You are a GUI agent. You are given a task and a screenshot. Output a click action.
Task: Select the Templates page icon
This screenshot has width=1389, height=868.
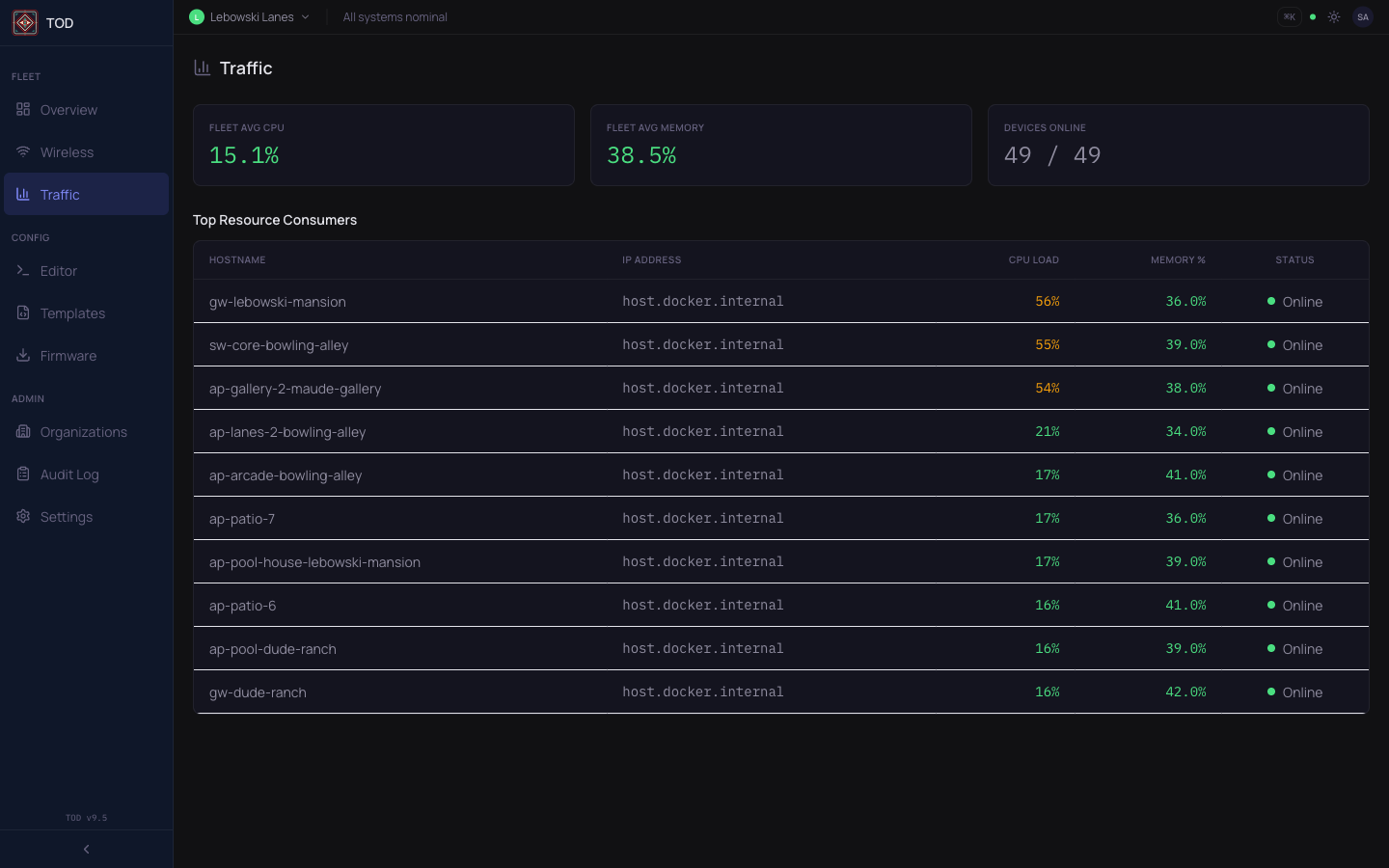click(23, 312)
